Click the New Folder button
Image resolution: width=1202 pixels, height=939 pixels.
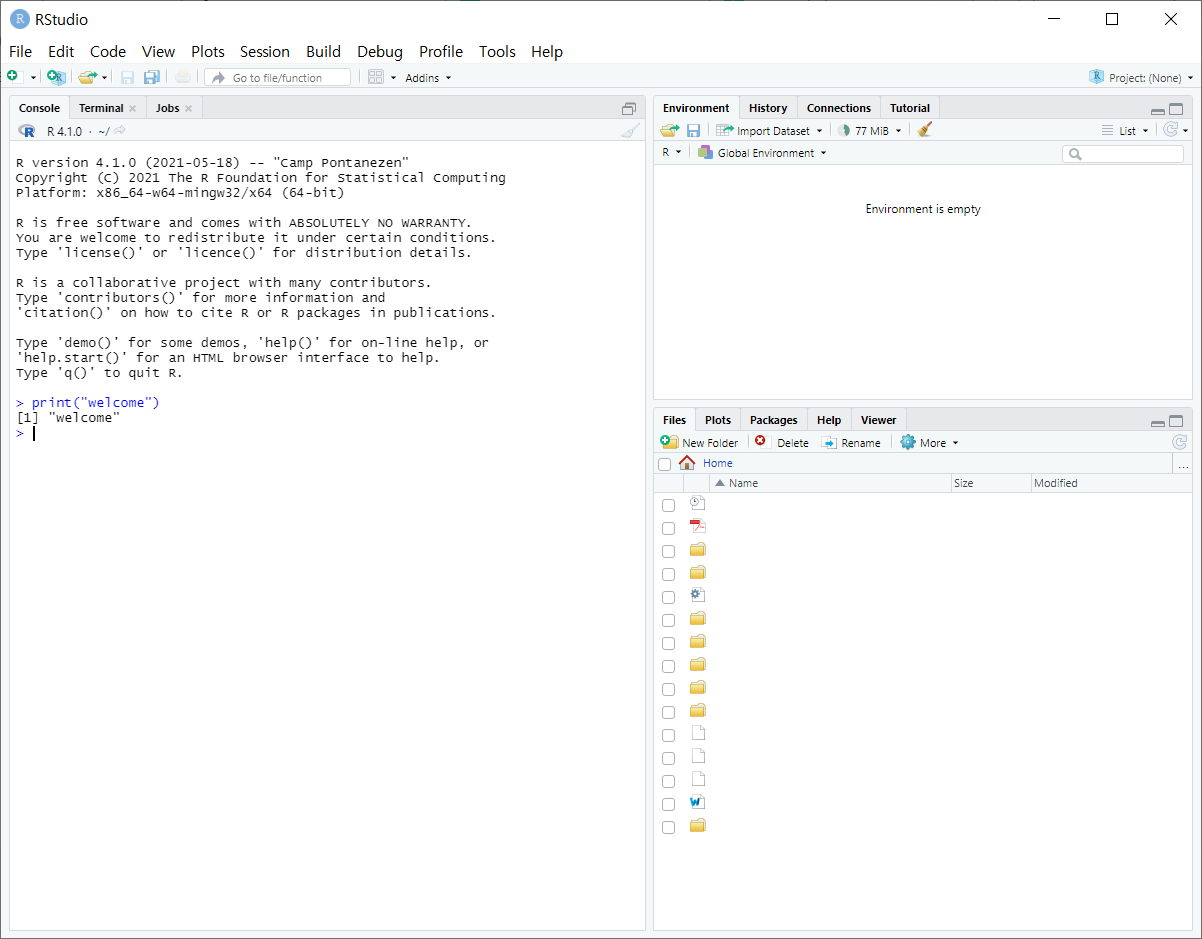point(700,442)
